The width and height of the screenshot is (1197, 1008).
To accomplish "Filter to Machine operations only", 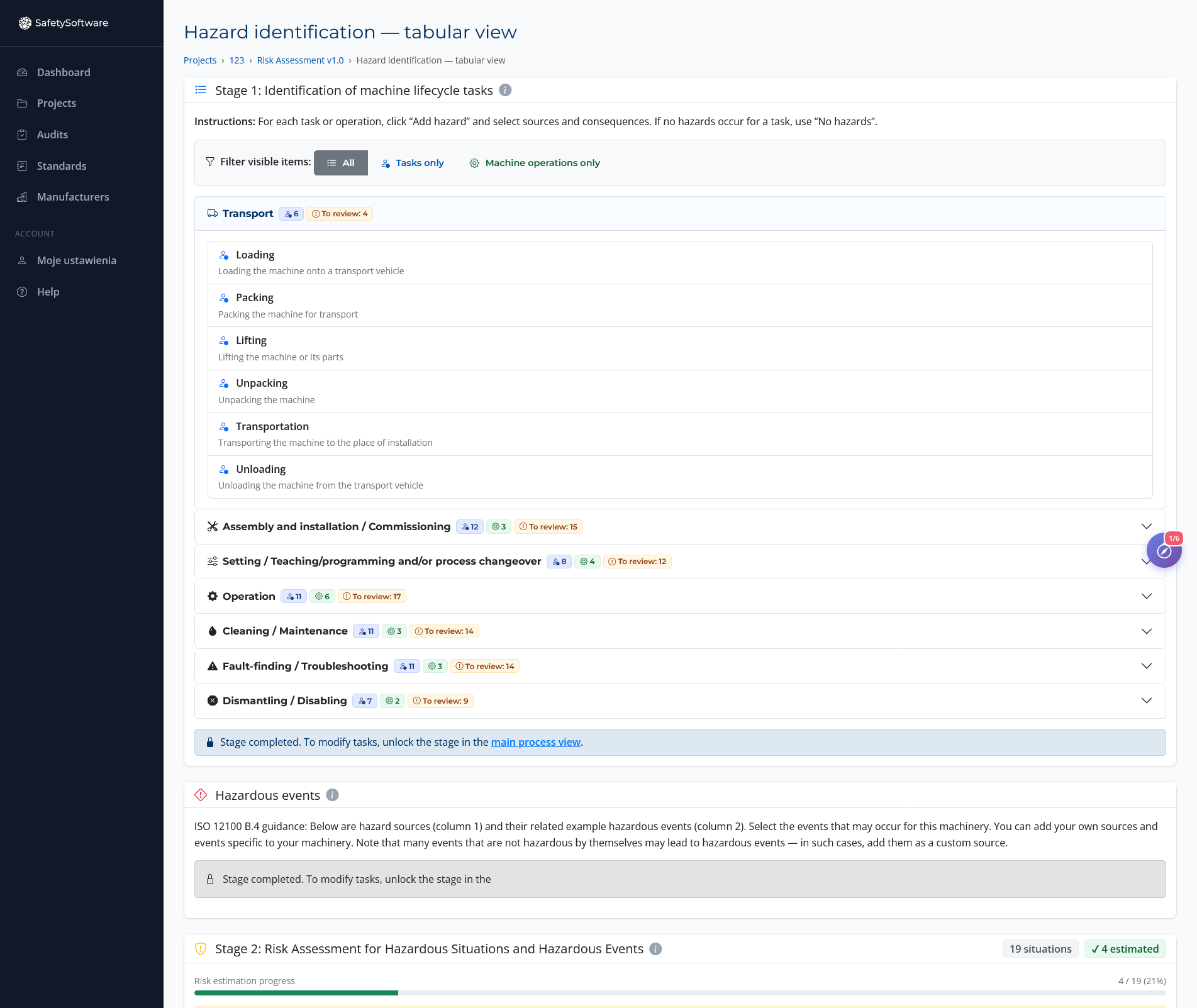I will pyautogui.click(x=535, y=163).
